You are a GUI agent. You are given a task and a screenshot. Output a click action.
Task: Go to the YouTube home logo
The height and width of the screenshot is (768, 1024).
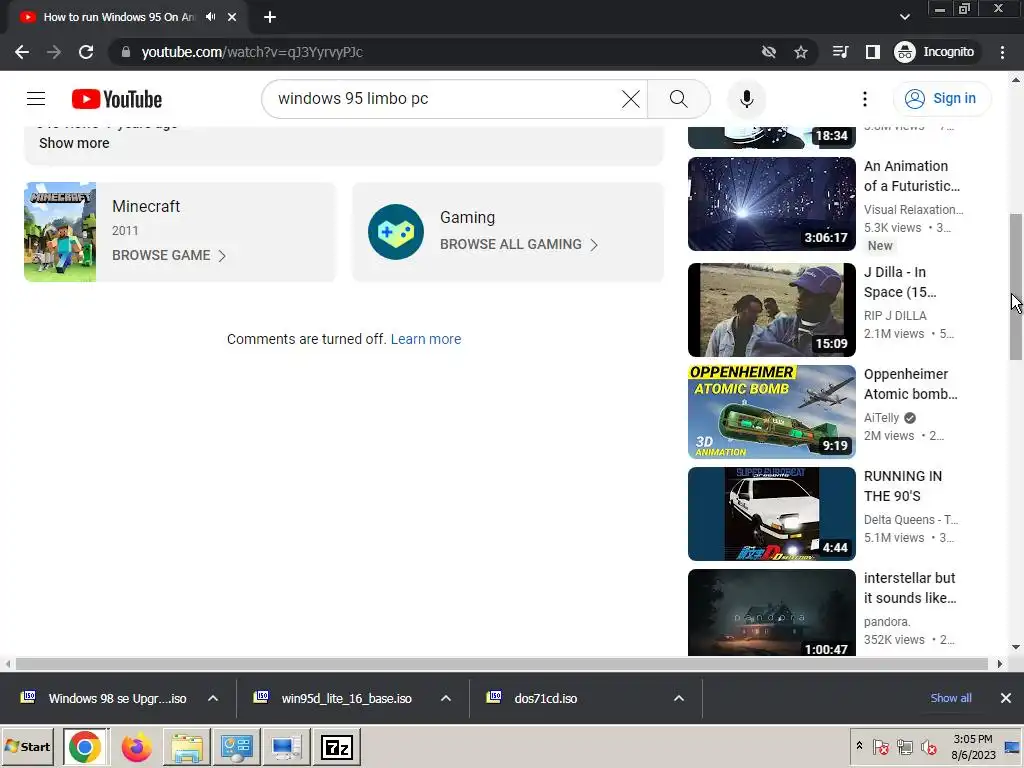click(117, 99)
